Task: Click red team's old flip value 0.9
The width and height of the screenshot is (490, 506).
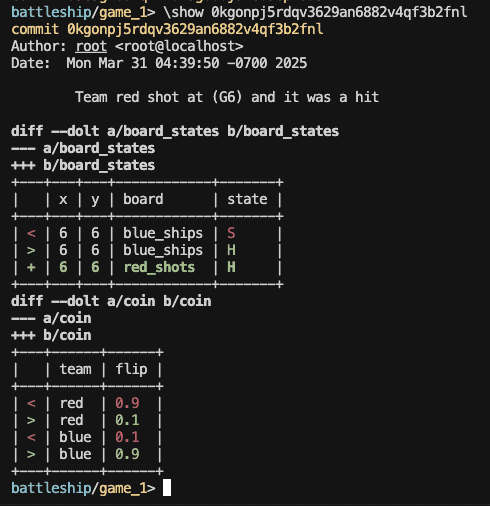Action: (x=127, y=403)
